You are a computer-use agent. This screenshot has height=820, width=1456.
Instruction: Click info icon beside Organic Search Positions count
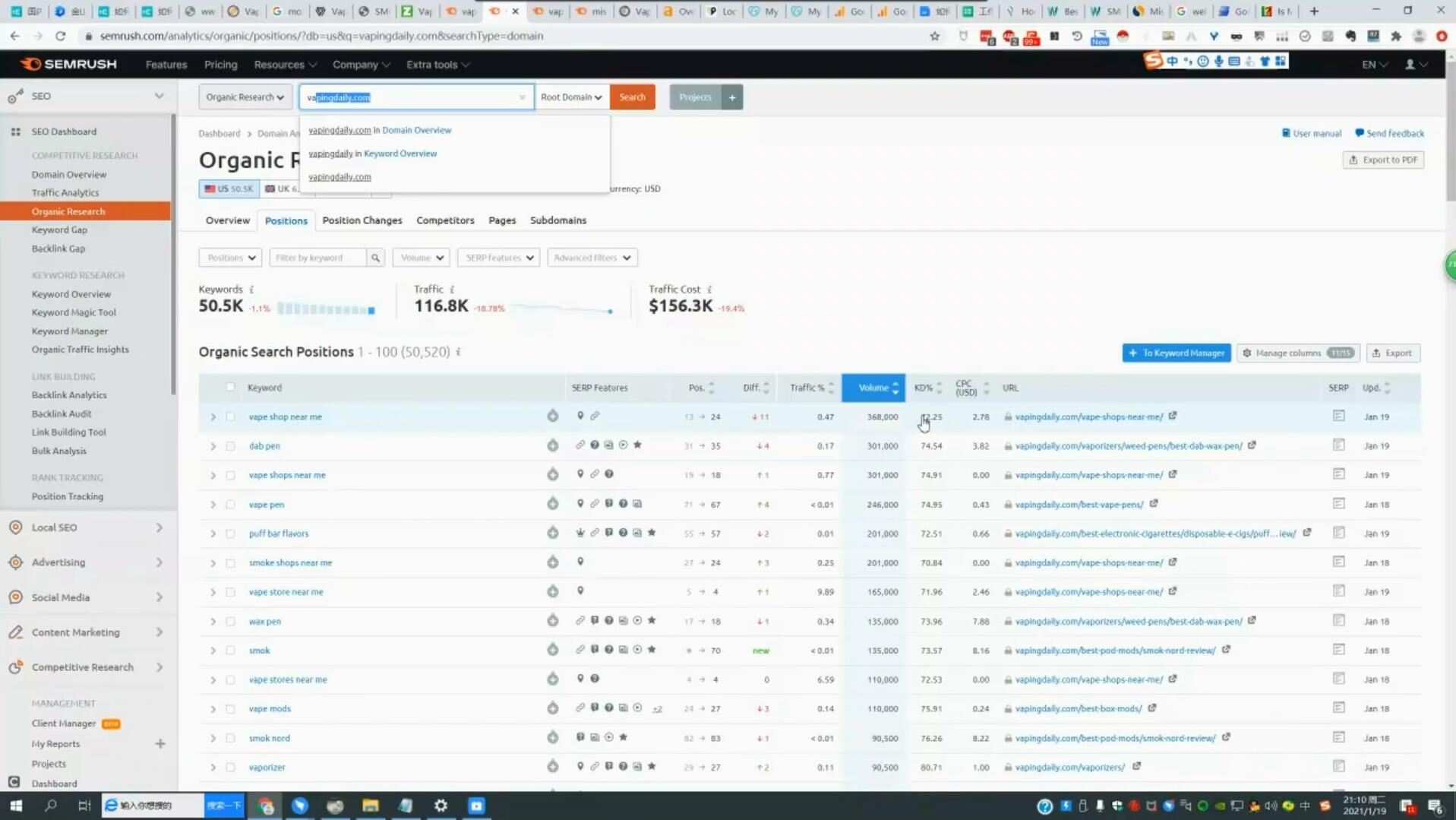[458, 352]
